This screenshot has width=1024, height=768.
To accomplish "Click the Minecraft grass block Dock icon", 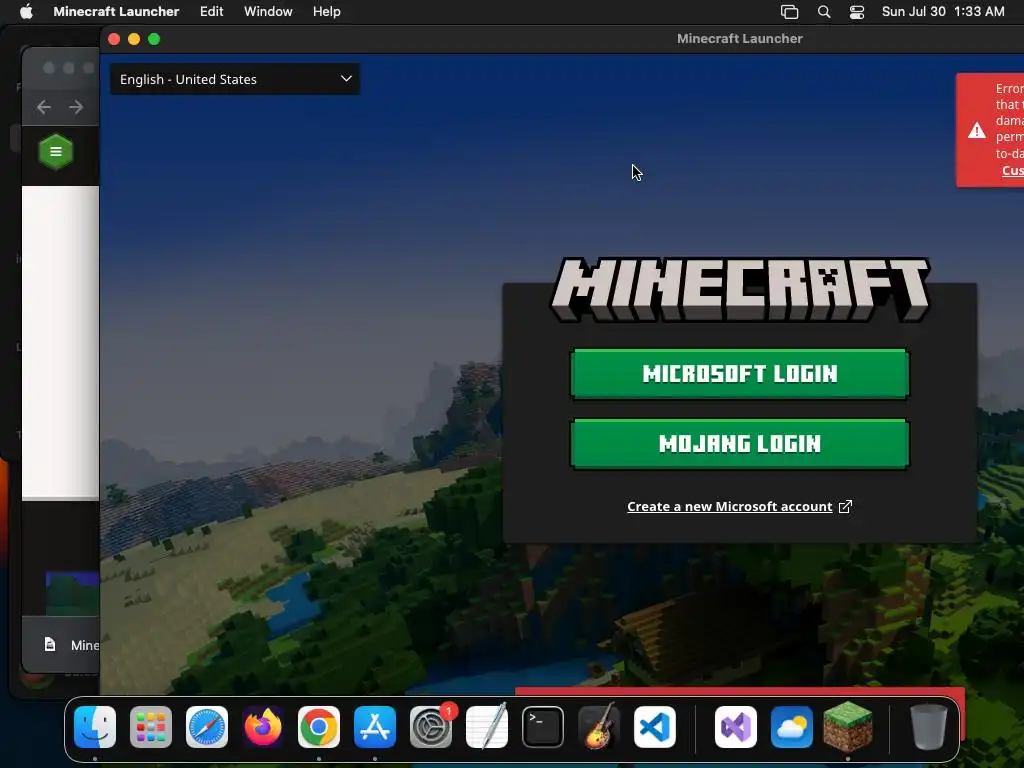I will coord(848,726).
